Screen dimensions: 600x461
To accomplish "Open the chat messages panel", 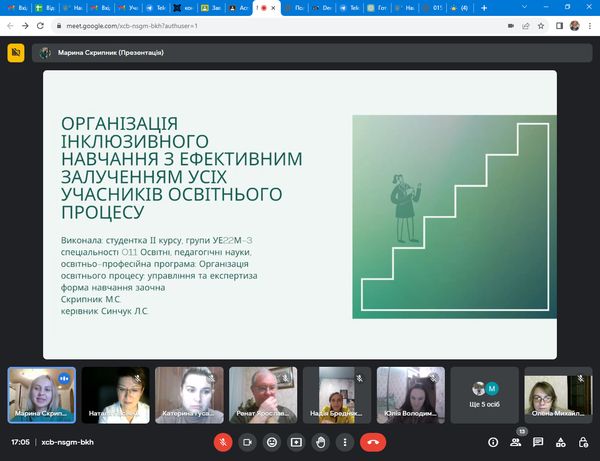I will (538, 441).
